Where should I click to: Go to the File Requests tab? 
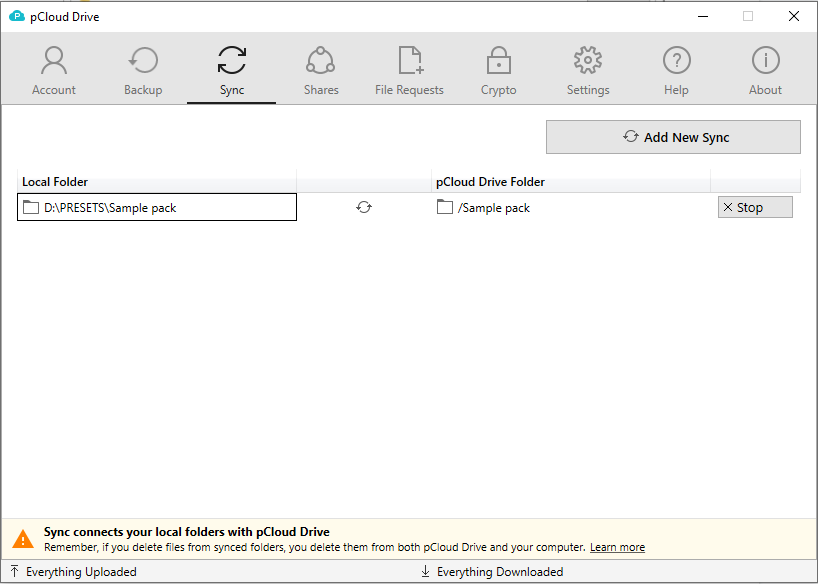(410, 70)
